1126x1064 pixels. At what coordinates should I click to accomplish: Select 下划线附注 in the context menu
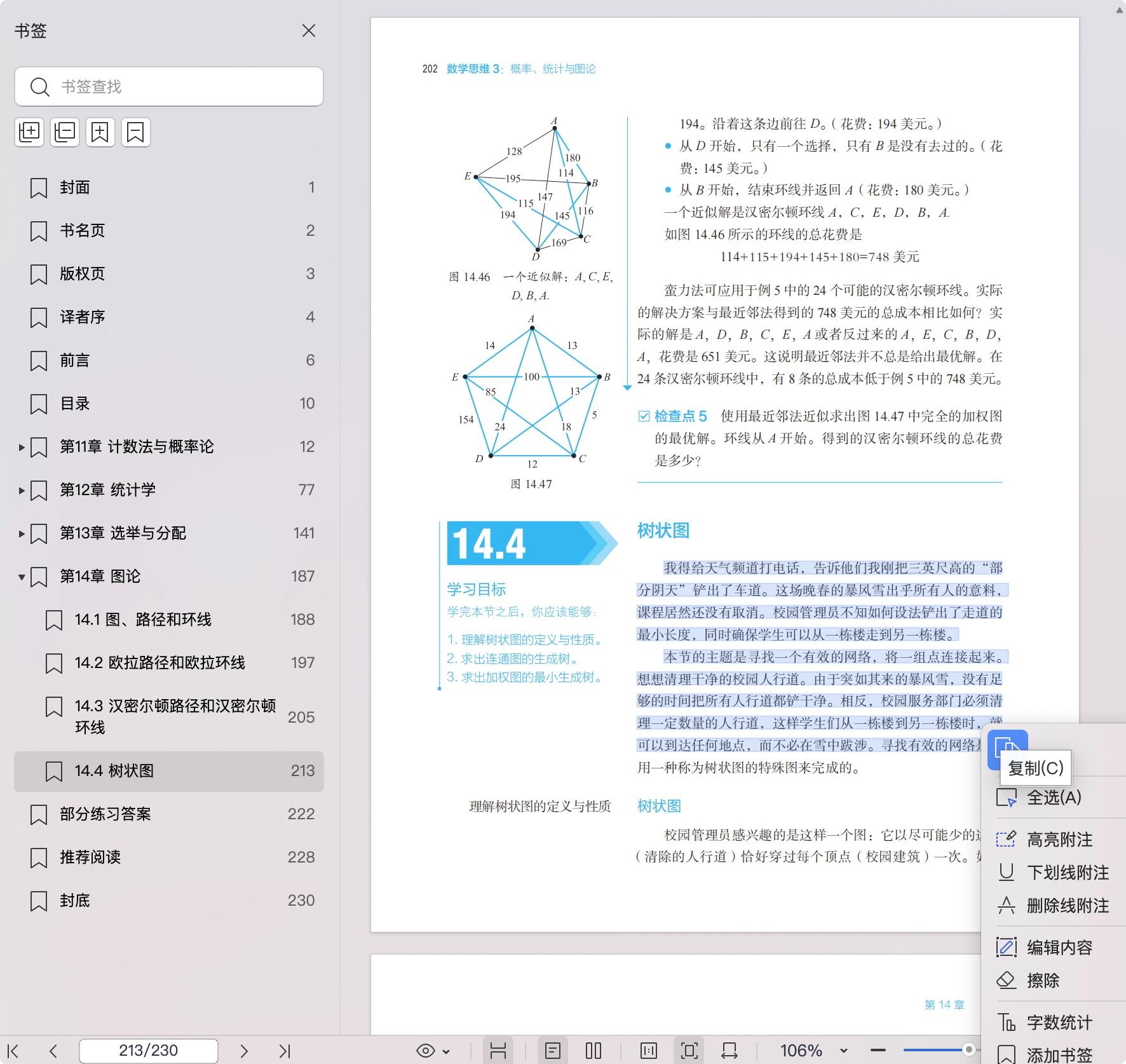coord(1068,873)
